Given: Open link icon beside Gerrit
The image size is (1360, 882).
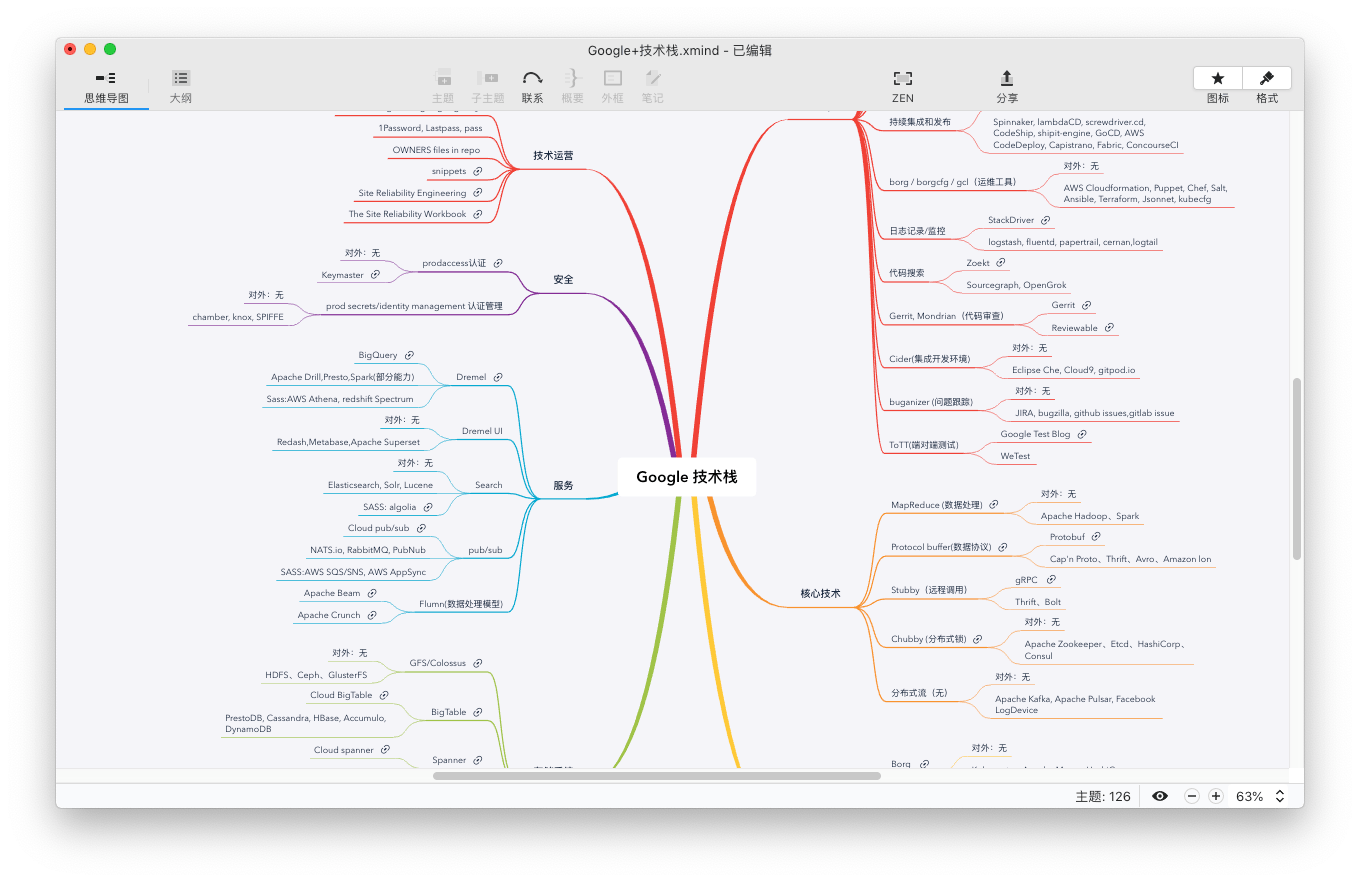Looking at the screenshot, I should (1087, 305).
